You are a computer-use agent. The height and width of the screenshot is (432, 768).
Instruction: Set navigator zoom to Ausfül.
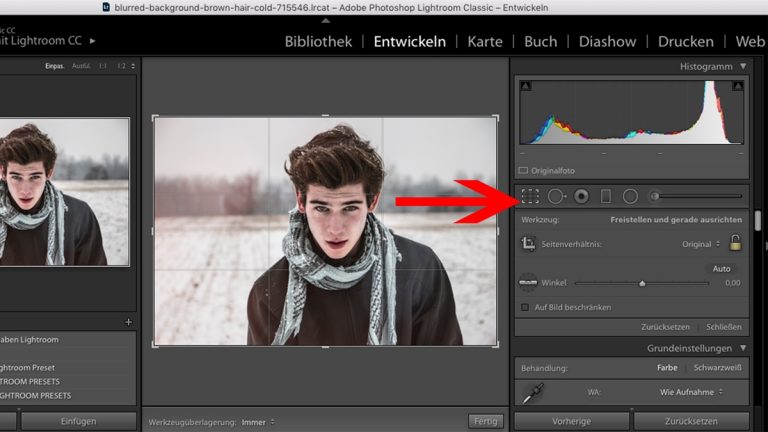pos(81,66)
